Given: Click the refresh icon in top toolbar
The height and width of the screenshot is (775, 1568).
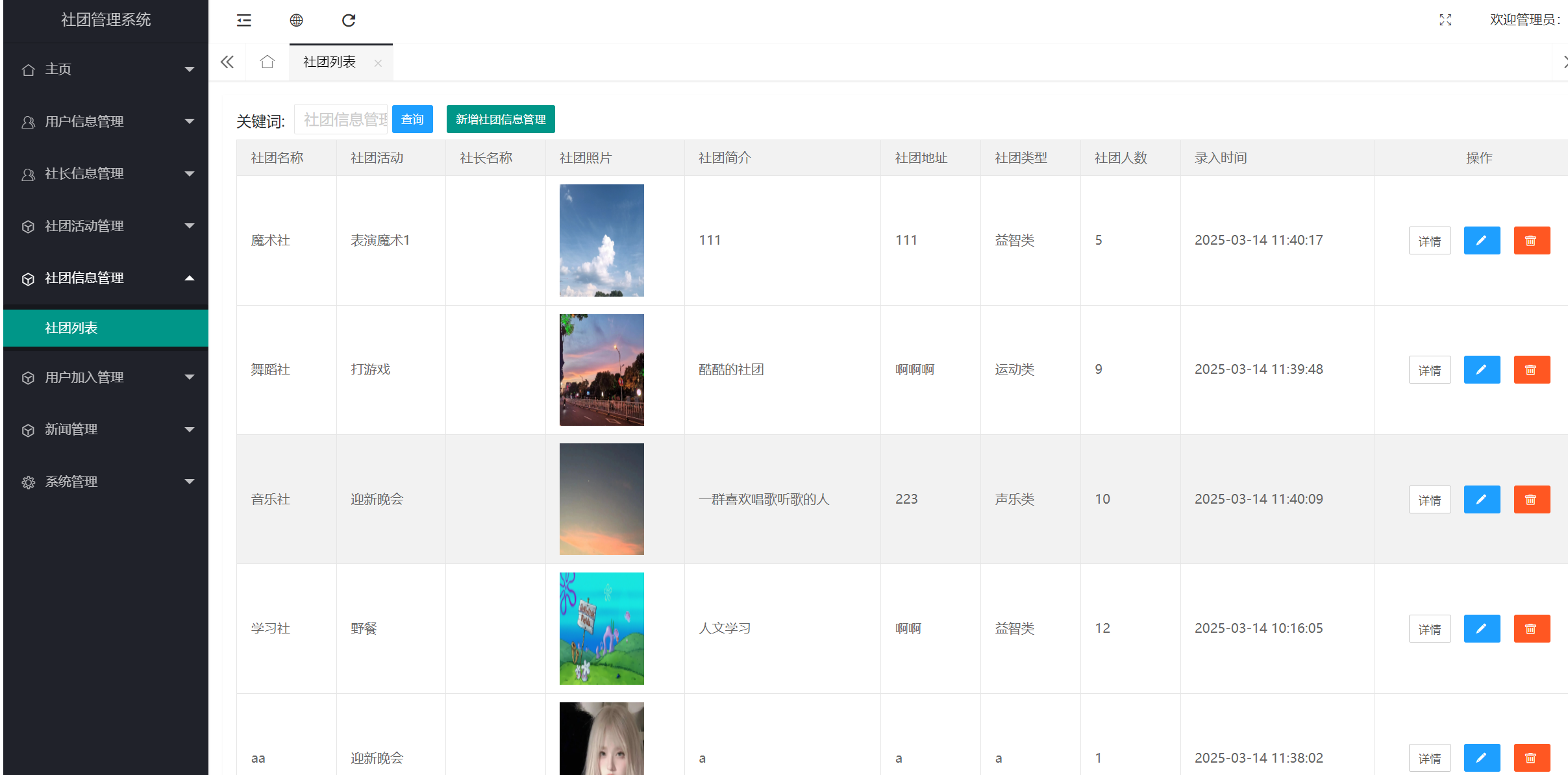Looking at the screenshot, I should 349,20.
